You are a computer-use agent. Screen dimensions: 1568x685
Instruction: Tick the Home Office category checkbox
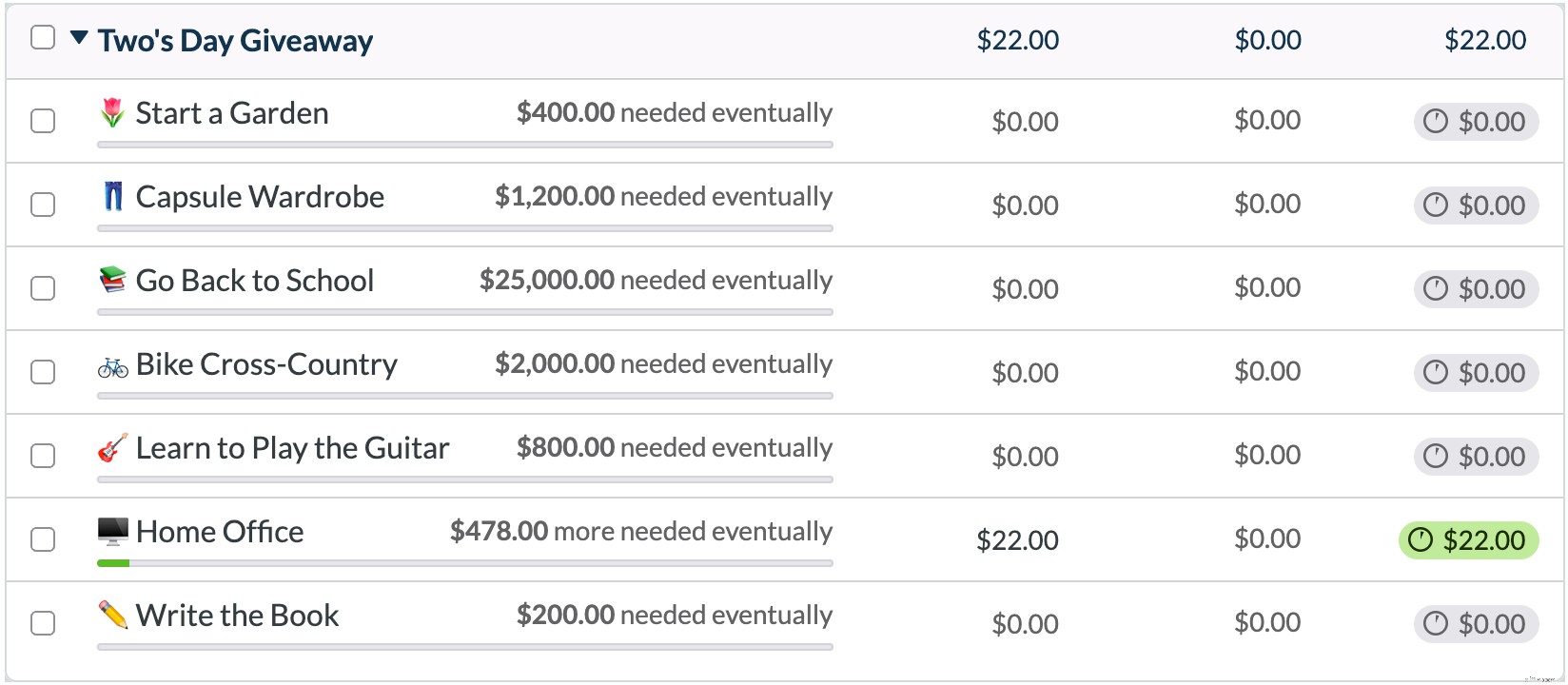point(43,539)
